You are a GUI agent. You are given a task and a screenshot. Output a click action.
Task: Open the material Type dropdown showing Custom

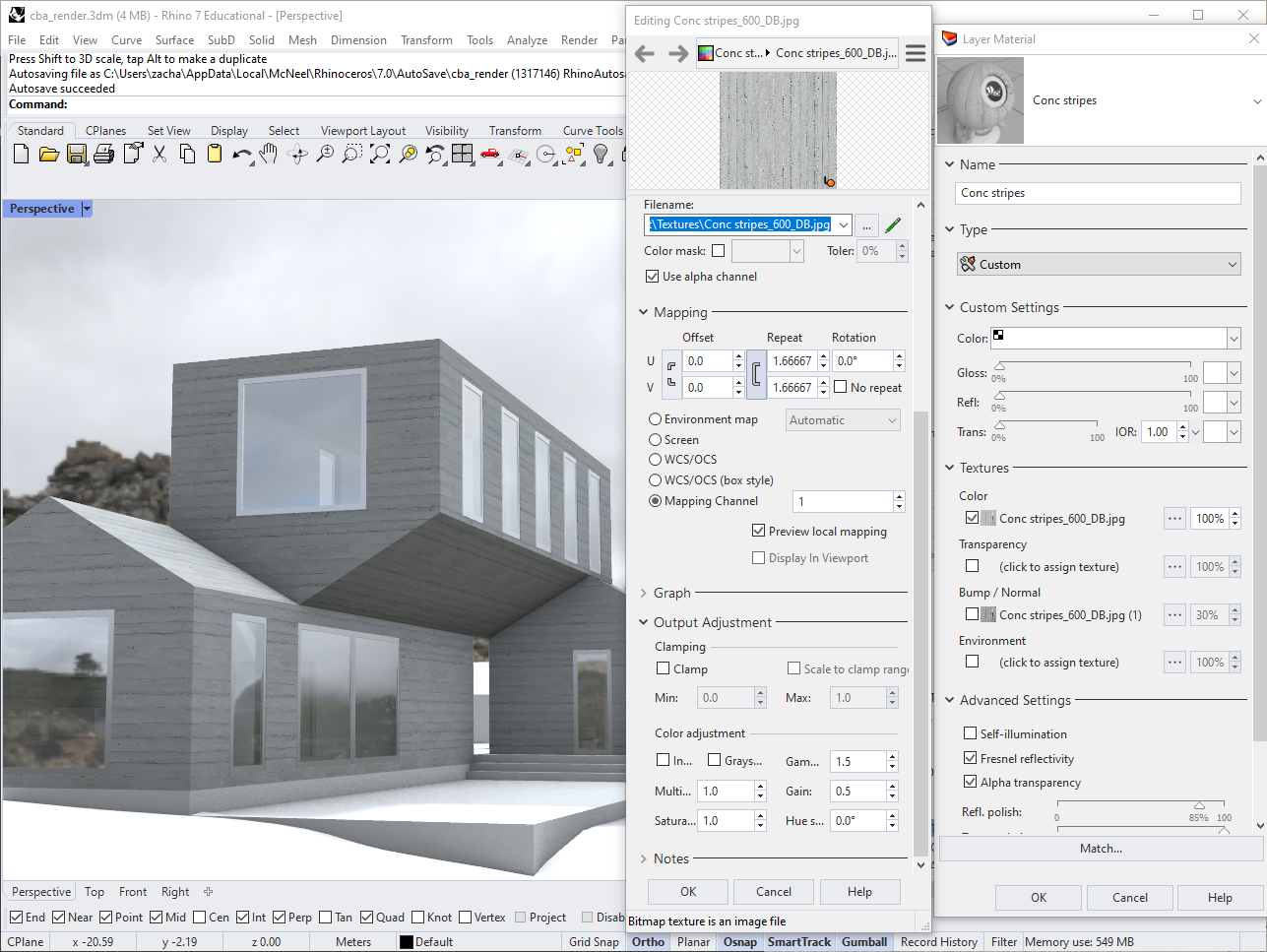pyautogui.click(x=1098, y=265)
